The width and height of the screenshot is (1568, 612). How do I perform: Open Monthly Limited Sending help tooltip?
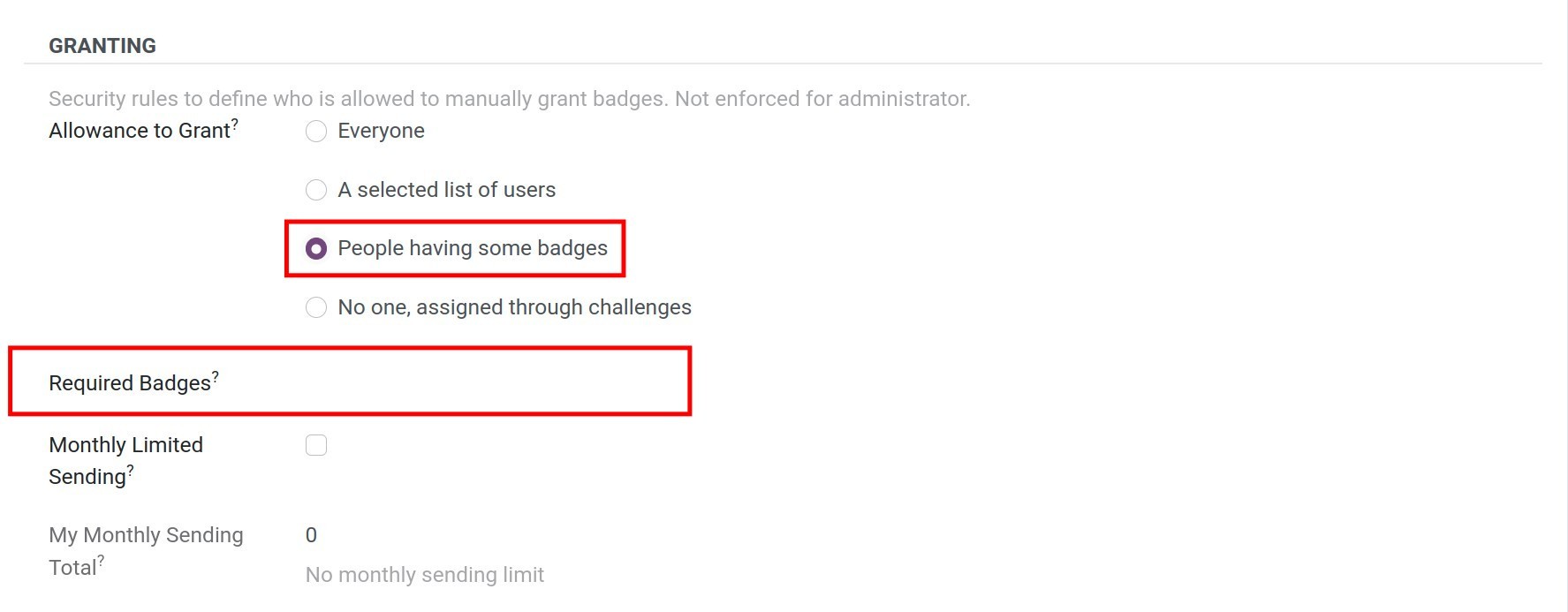pyautogui.click(x=130, y=469)
